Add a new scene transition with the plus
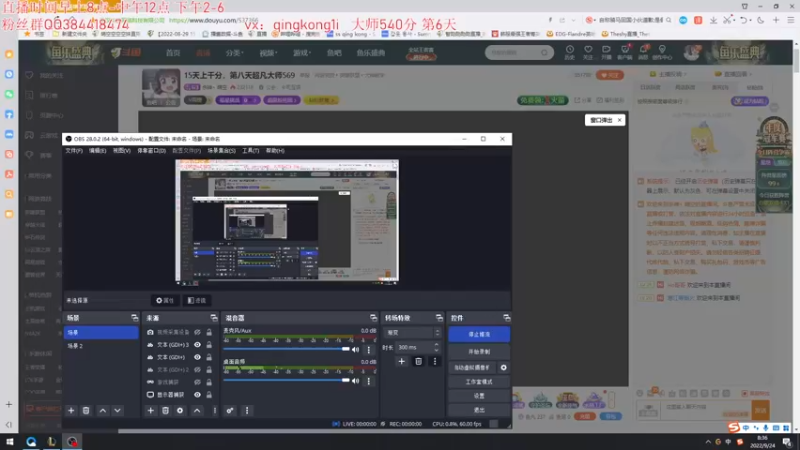This screenshot has width=800, height=450. pos(402,362)
